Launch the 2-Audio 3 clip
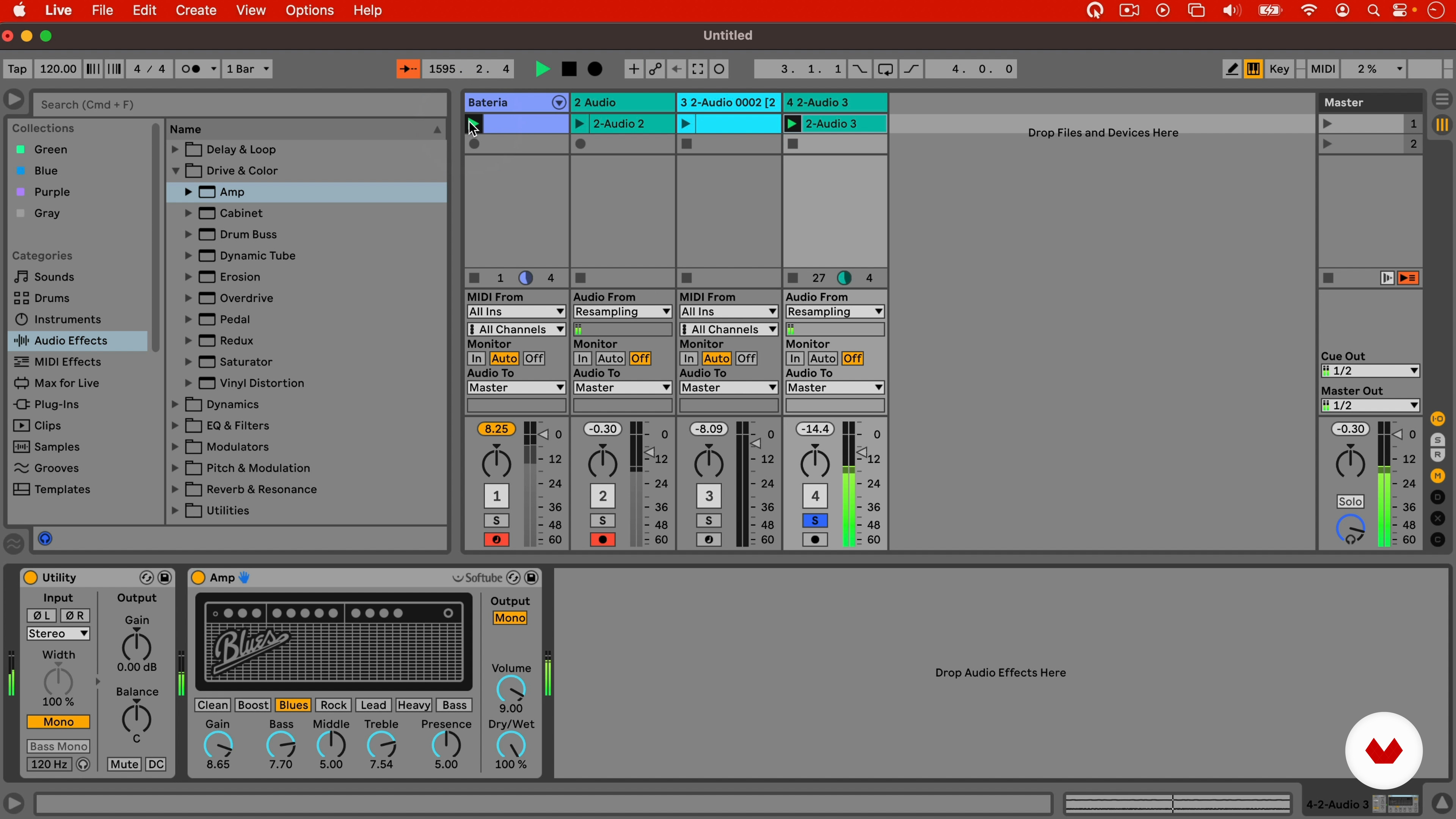 [792, 124]
